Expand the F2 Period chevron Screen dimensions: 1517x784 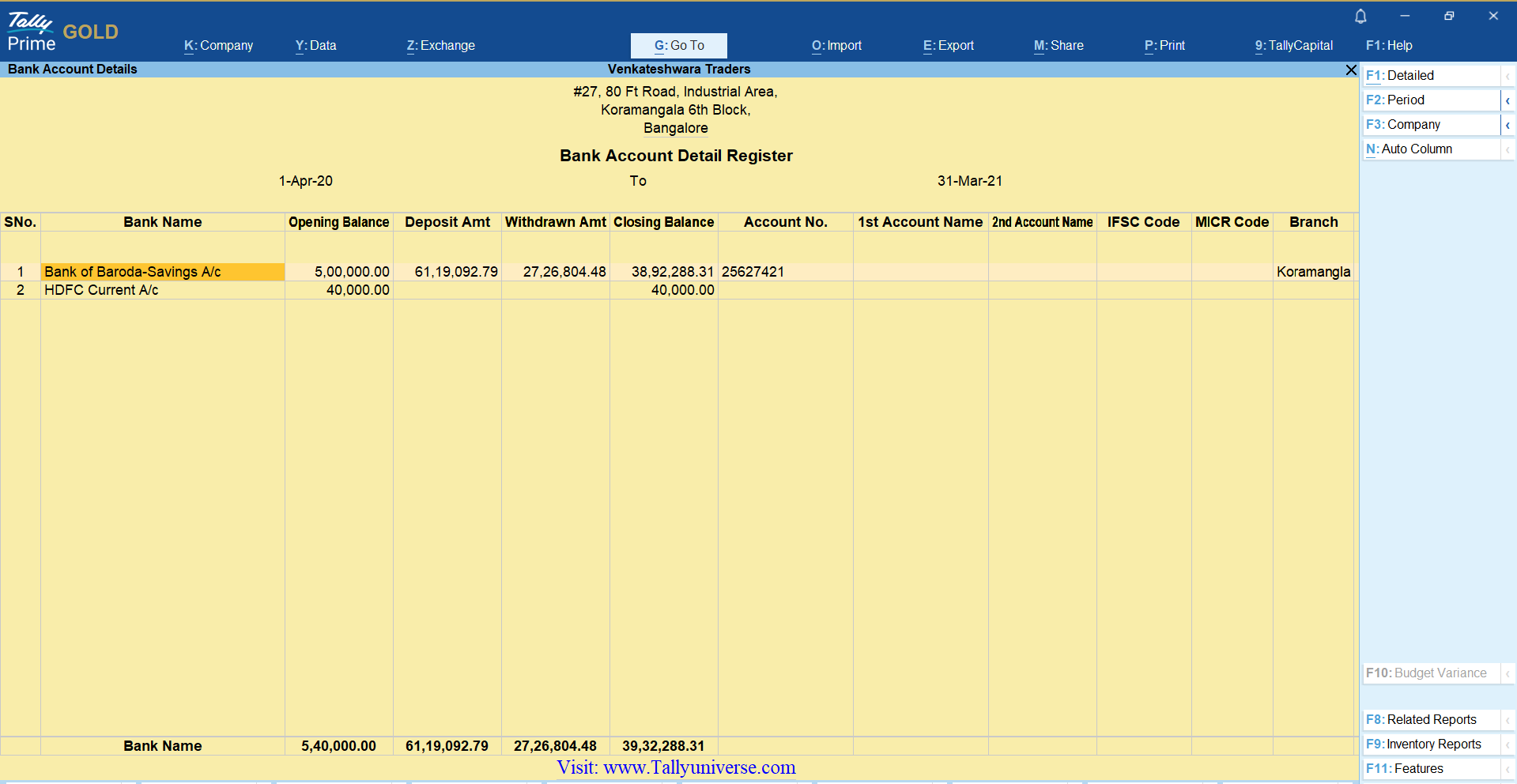tap(1508, 100)
